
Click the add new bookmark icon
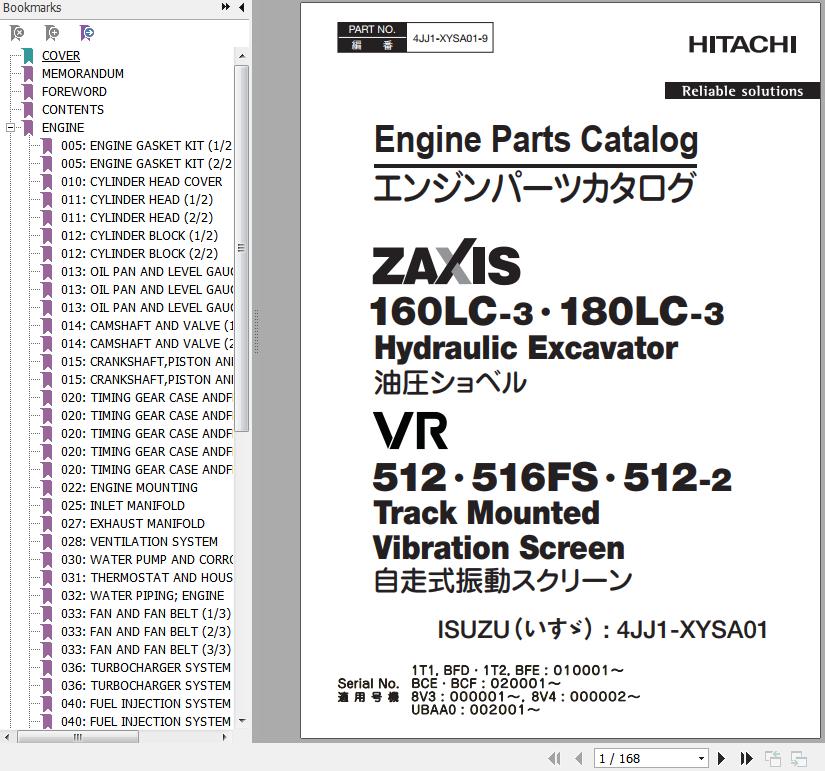coord(52,33)
